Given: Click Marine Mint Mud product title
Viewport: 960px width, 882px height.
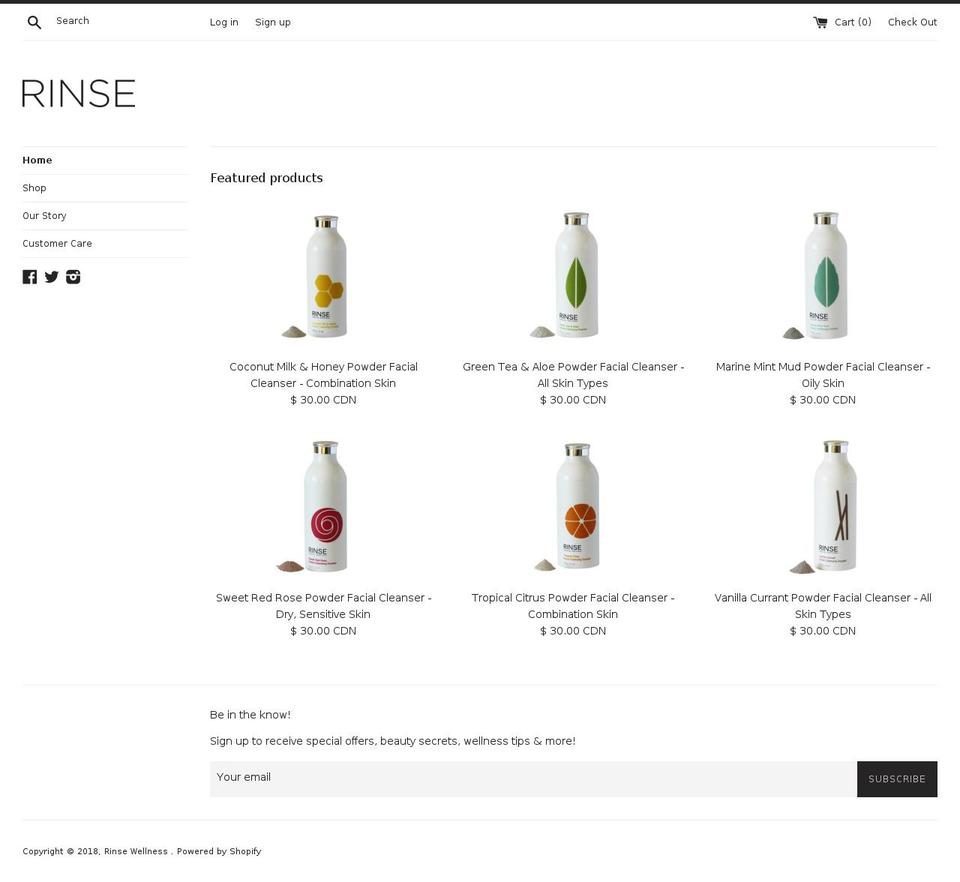Looking at the screenshot, I should [822, 375].
